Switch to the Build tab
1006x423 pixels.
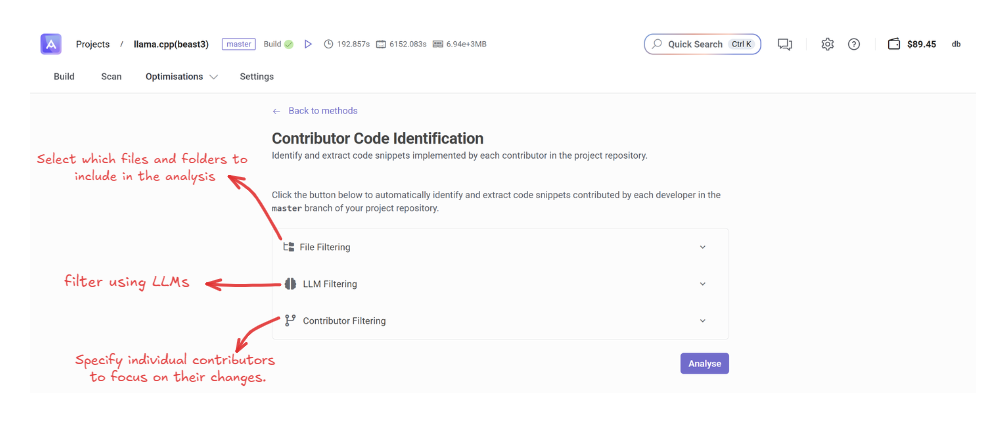click(64, 77)
